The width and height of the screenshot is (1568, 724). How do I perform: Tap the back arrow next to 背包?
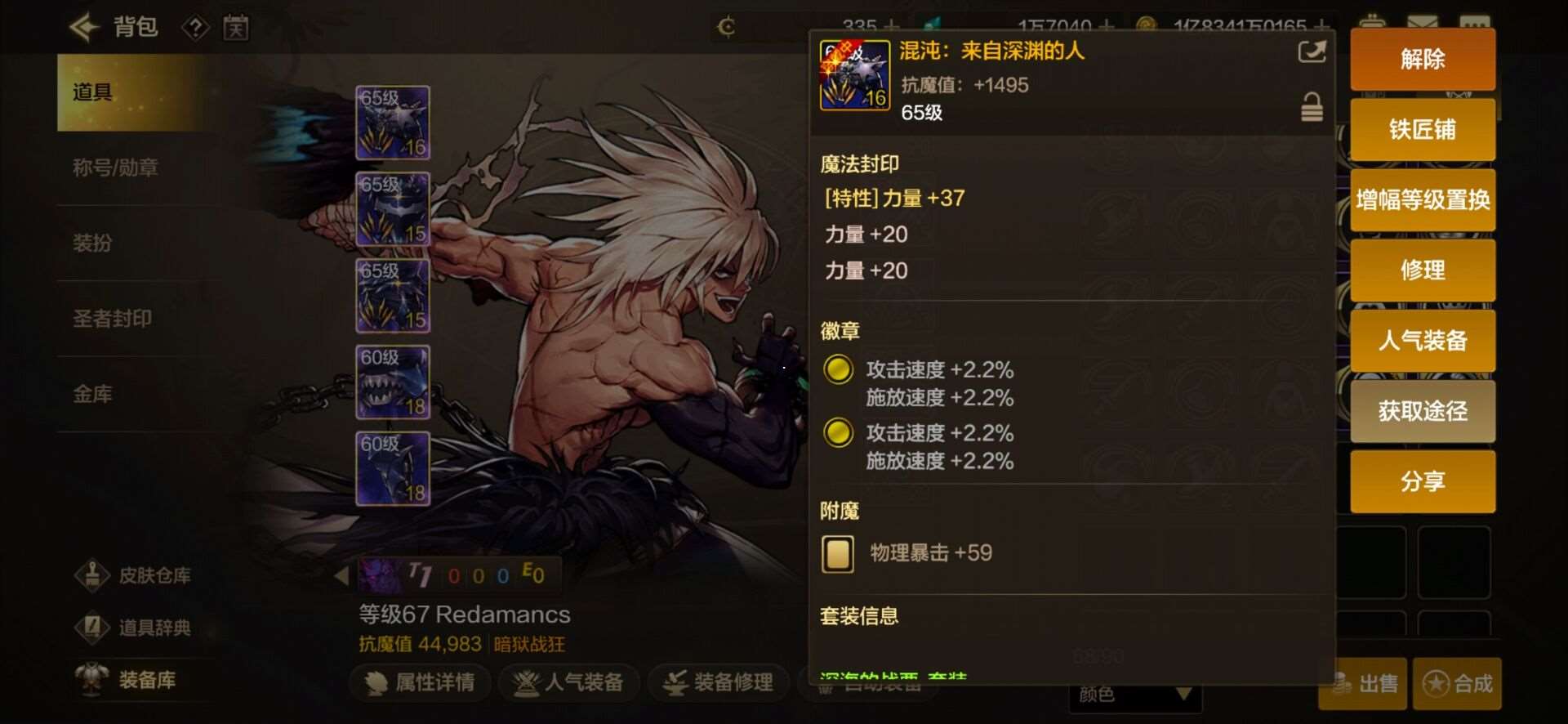coord(84,27)
